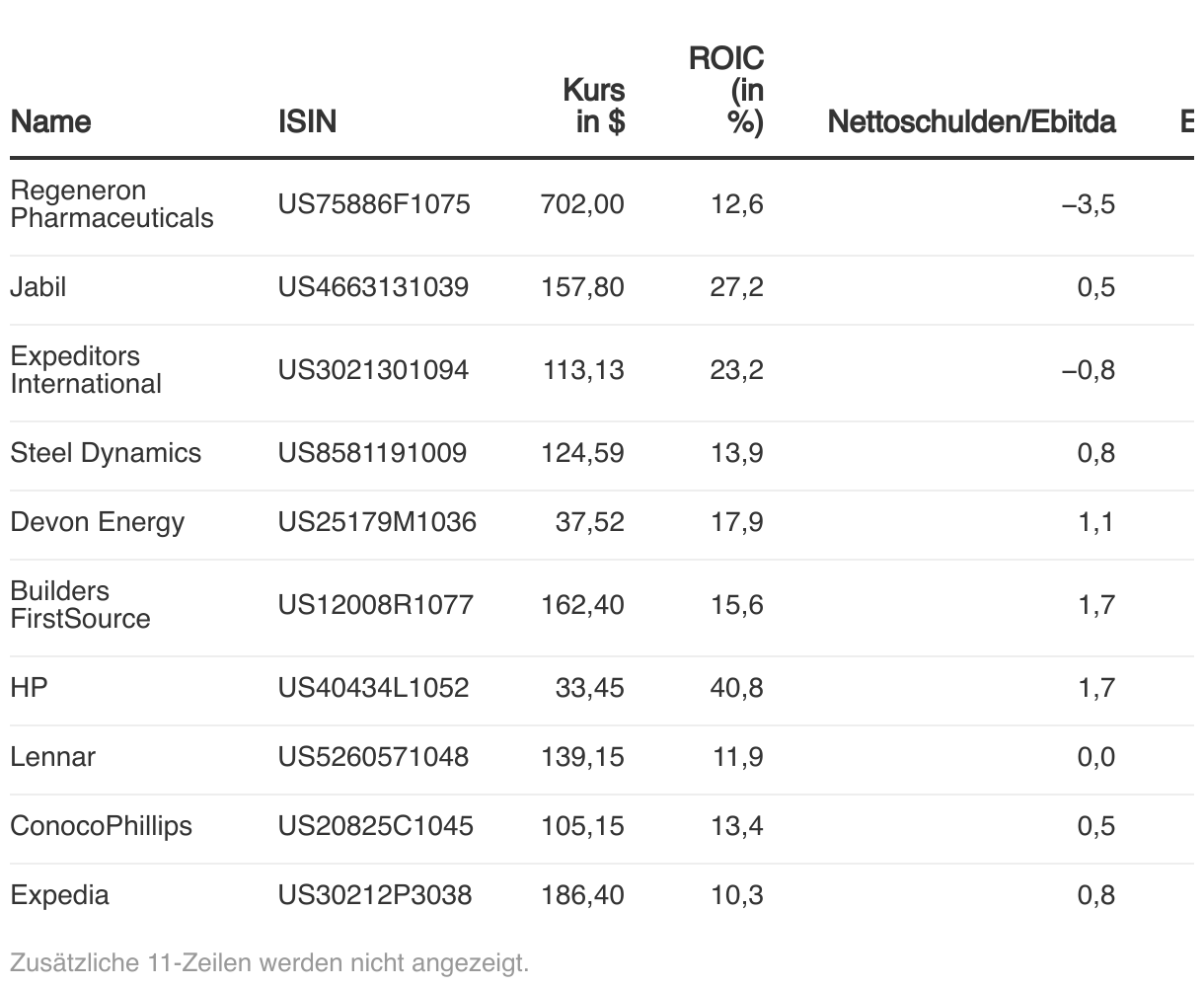Sort by the ISIN column header
Screen dimensions: 1204x987
coord(307,121)
